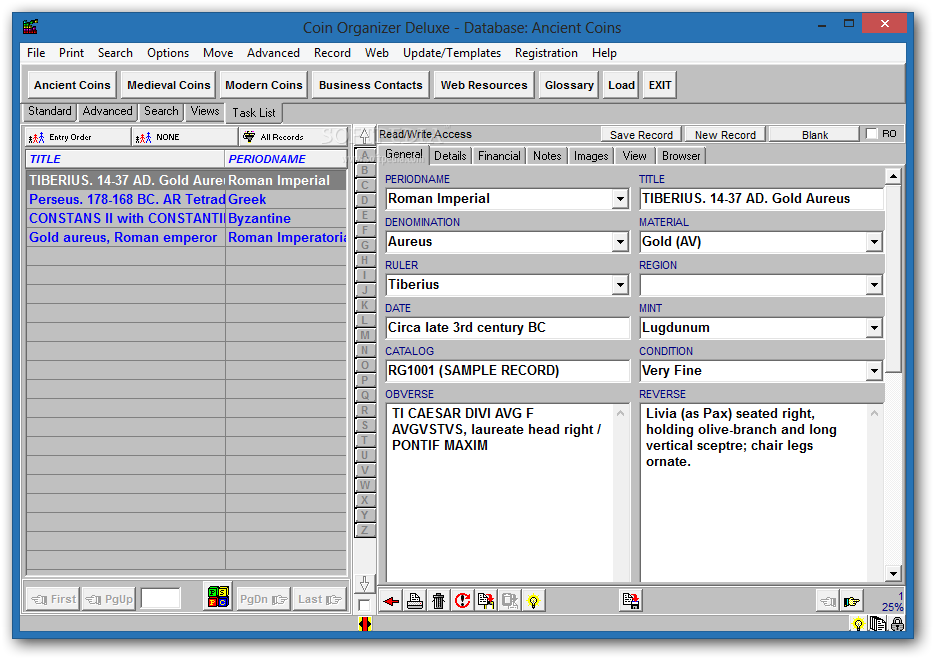Image resolution: width=934 pixels, height=659 pixels.
Task: Switch to the Images tab
Action: tap(591, 156)
